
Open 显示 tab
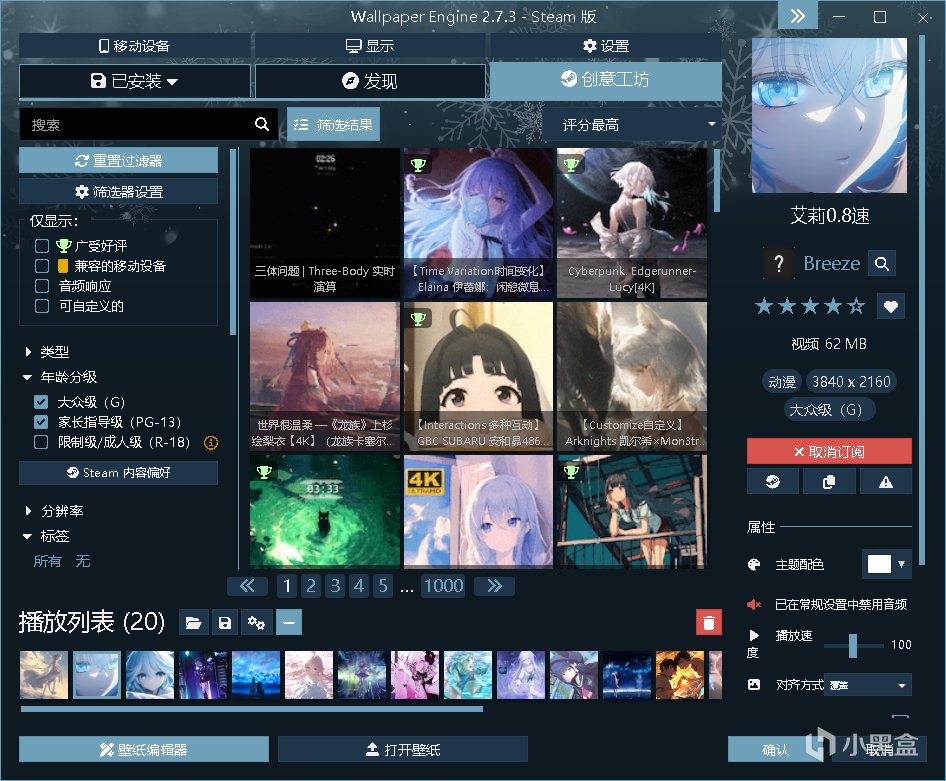tap(370, 46)
